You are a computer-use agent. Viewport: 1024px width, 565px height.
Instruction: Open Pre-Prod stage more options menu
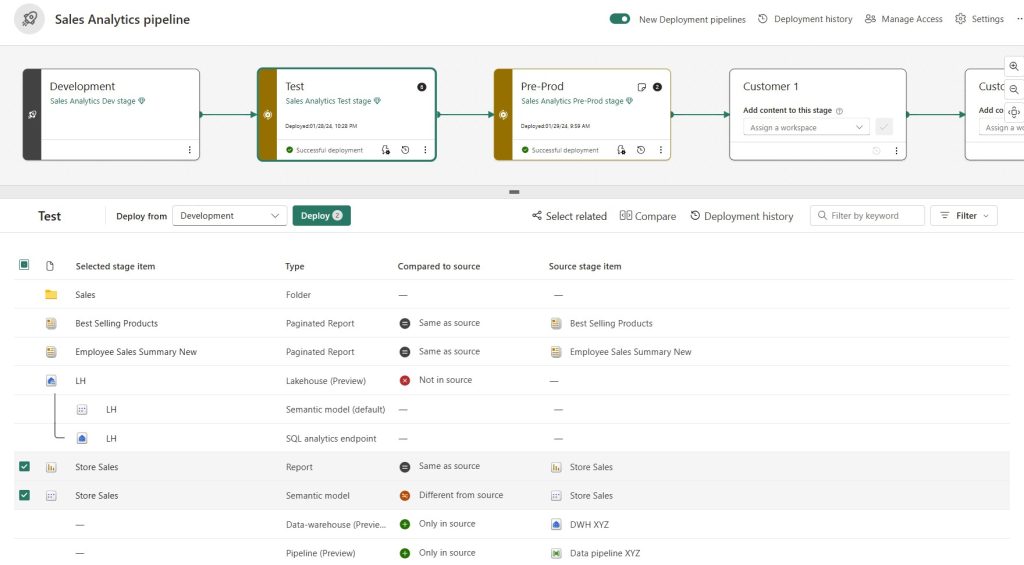(x=660, y=150)
